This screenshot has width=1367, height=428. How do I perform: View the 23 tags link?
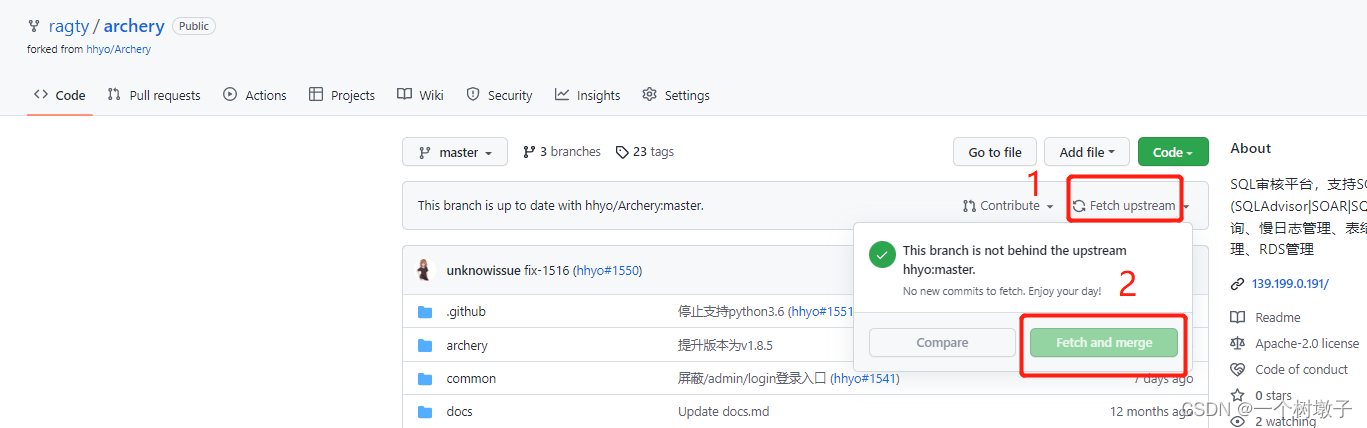pos(645,152)
